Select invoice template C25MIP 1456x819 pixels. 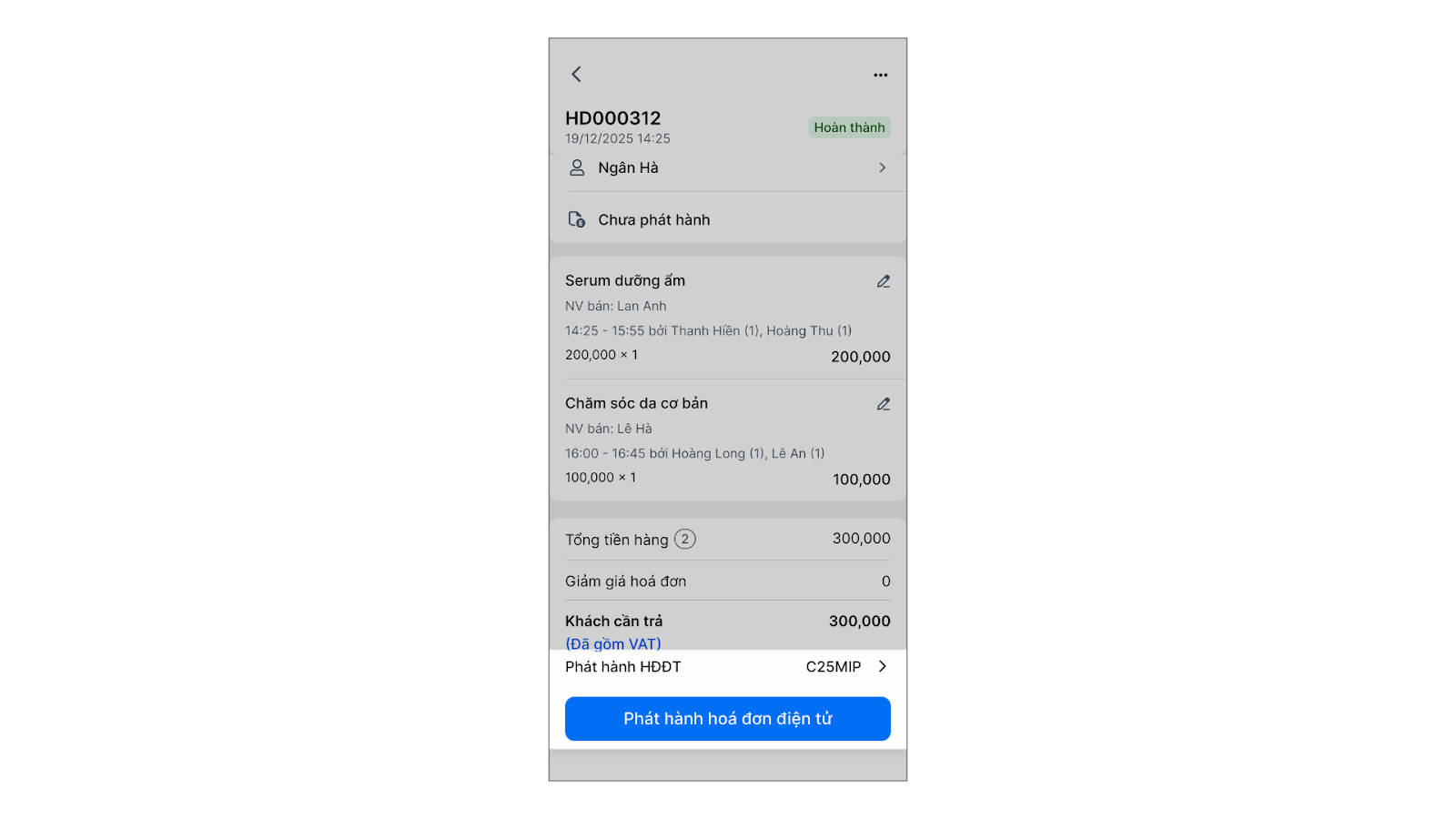[834, 667]
